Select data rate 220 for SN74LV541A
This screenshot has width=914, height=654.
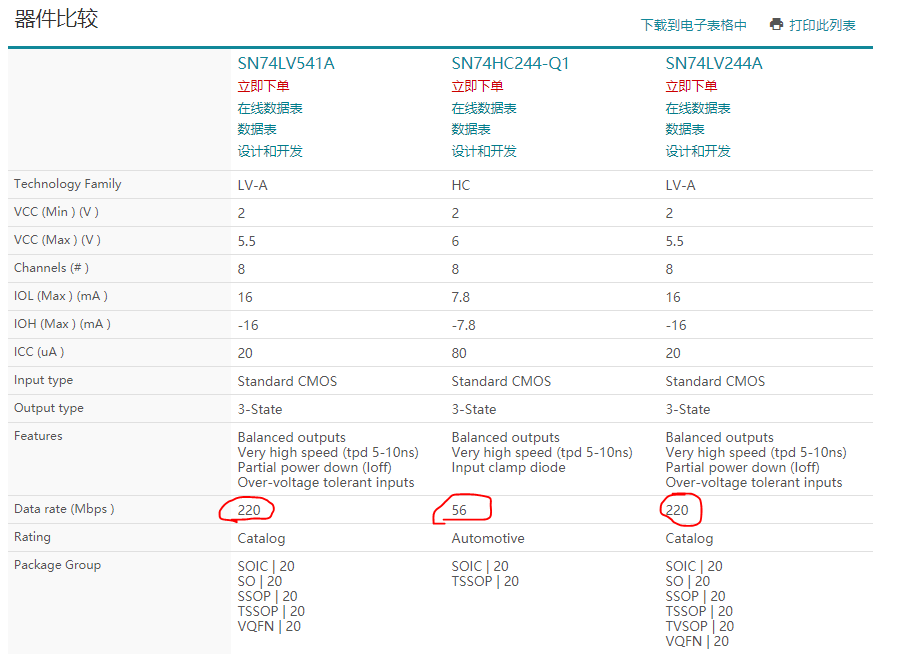tap(249, 510)
